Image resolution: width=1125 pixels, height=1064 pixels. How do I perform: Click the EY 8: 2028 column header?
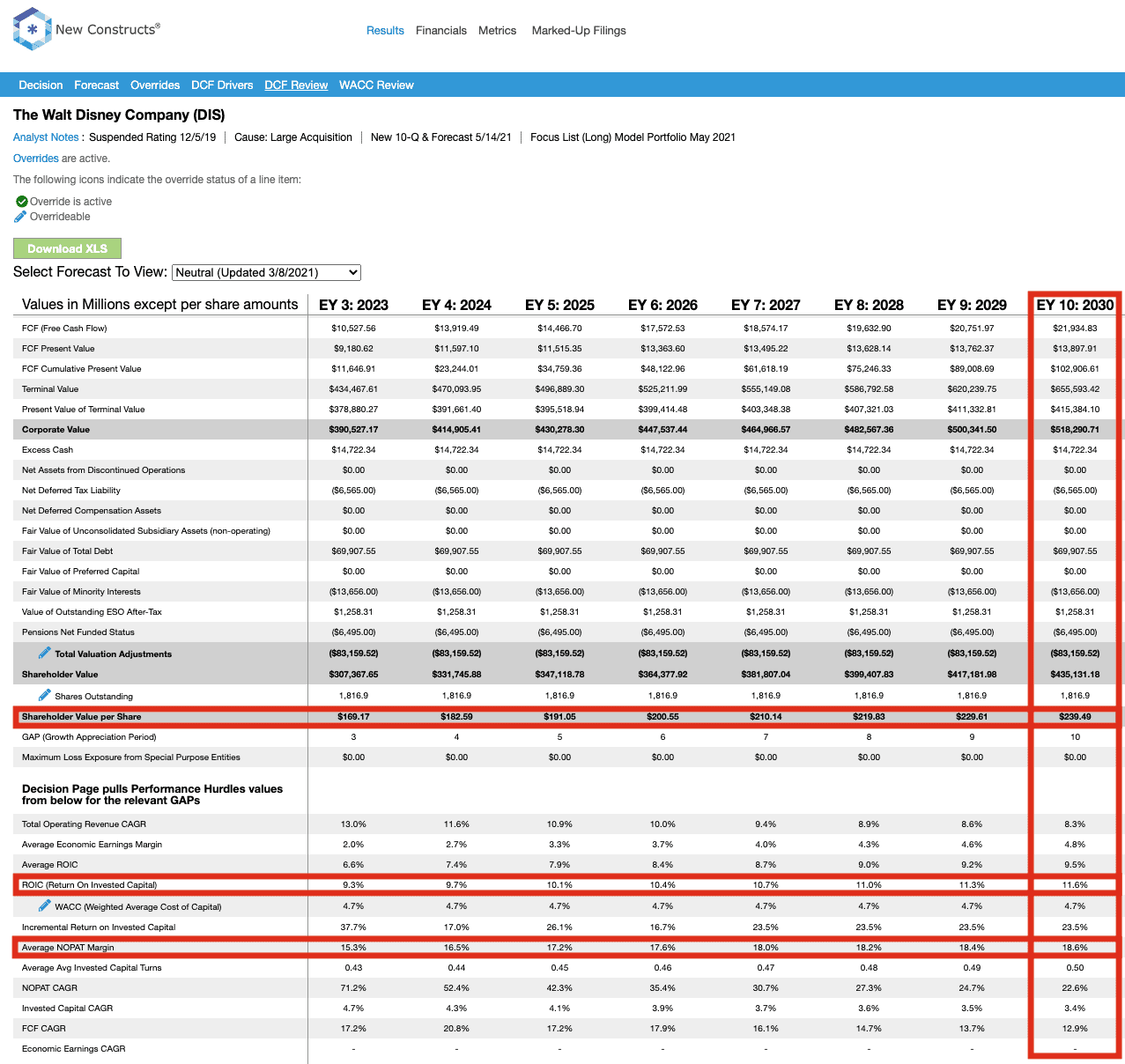[869, 305]
